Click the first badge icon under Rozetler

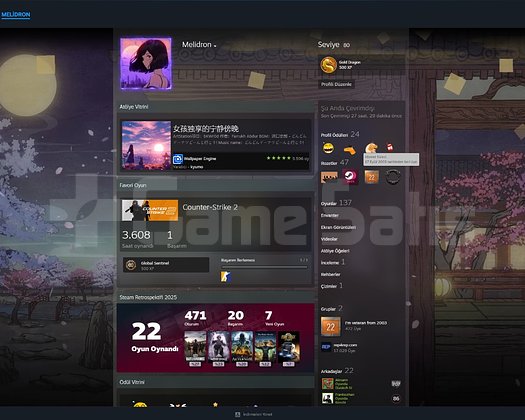[x=329, y=177]
